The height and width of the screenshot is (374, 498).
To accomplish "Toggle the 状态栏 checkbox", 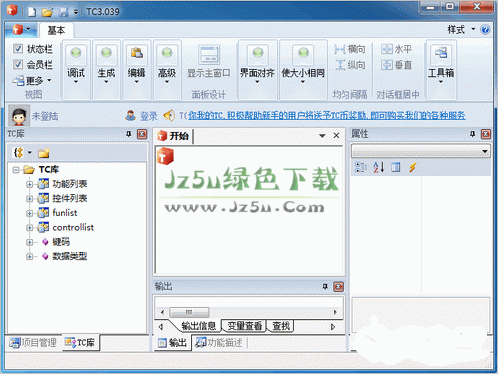I will pyautogui.click(x=18, y=49).
